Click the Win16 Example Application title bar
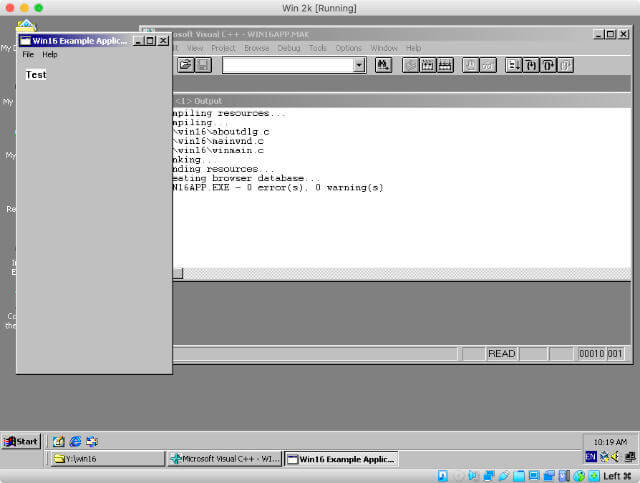The height and width of the screenshot is (483, 640). click(x=75, y=41)
